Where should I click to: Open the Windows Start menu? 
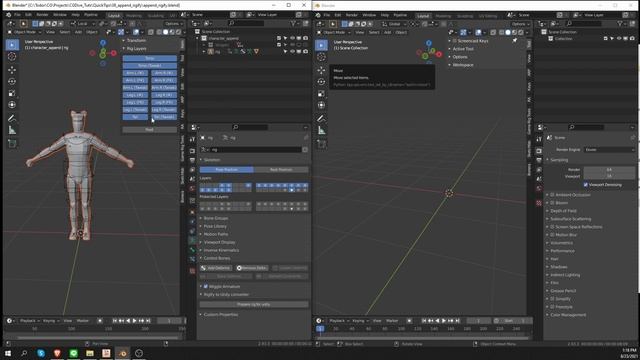[x=8, y=353]
